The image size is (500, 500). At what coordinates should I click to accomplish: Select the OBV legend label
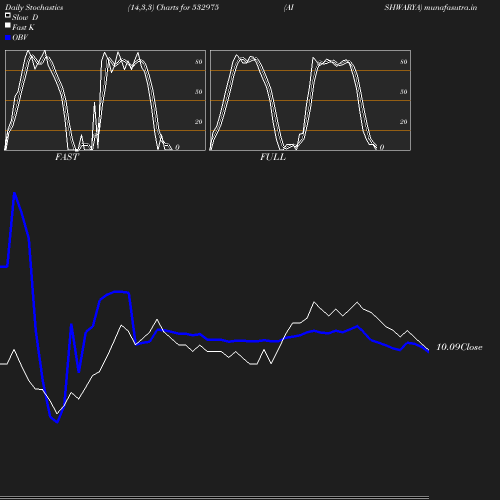[x=20, y=38]
